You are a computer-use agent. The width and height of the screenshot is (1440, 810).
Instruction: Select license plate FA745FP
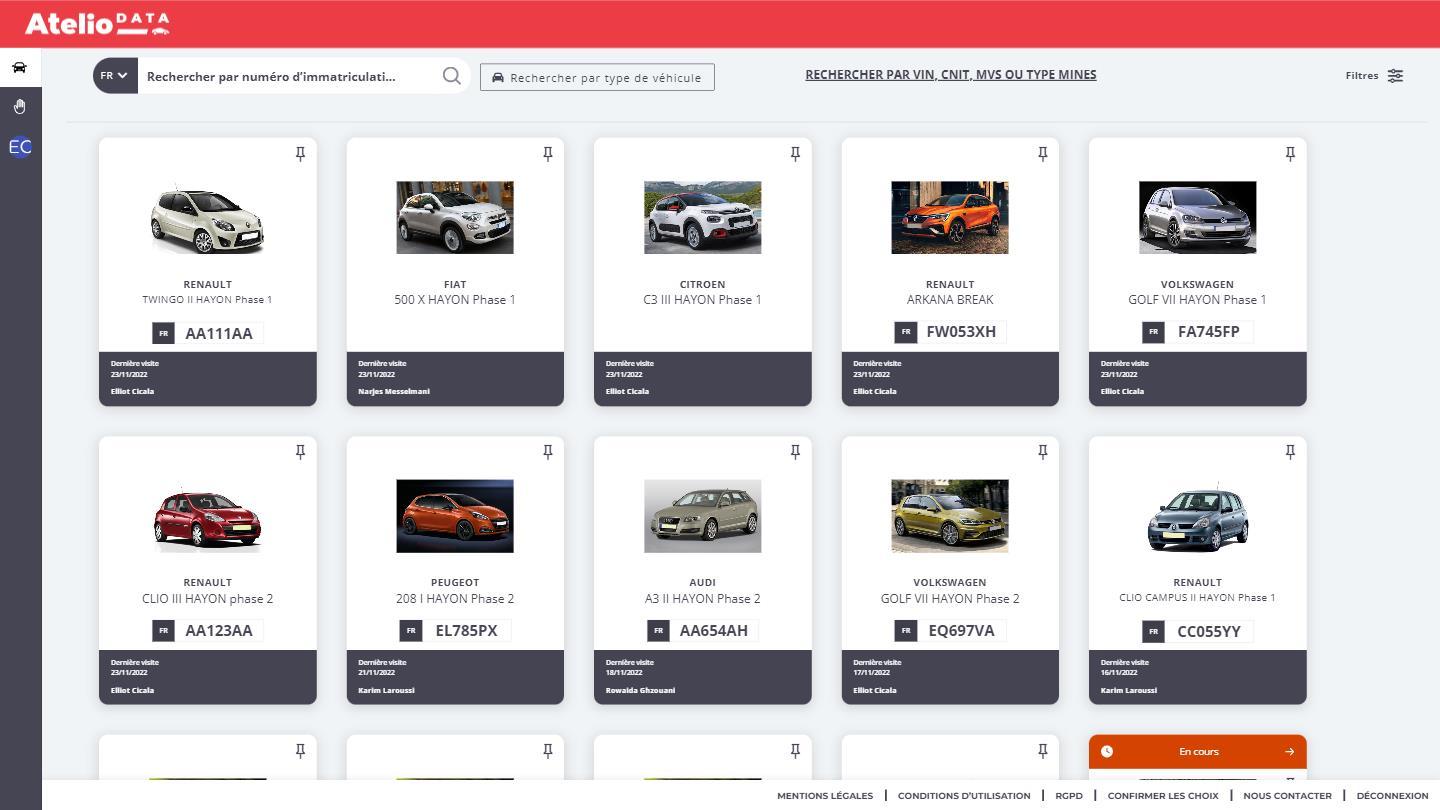point(1197,332)
